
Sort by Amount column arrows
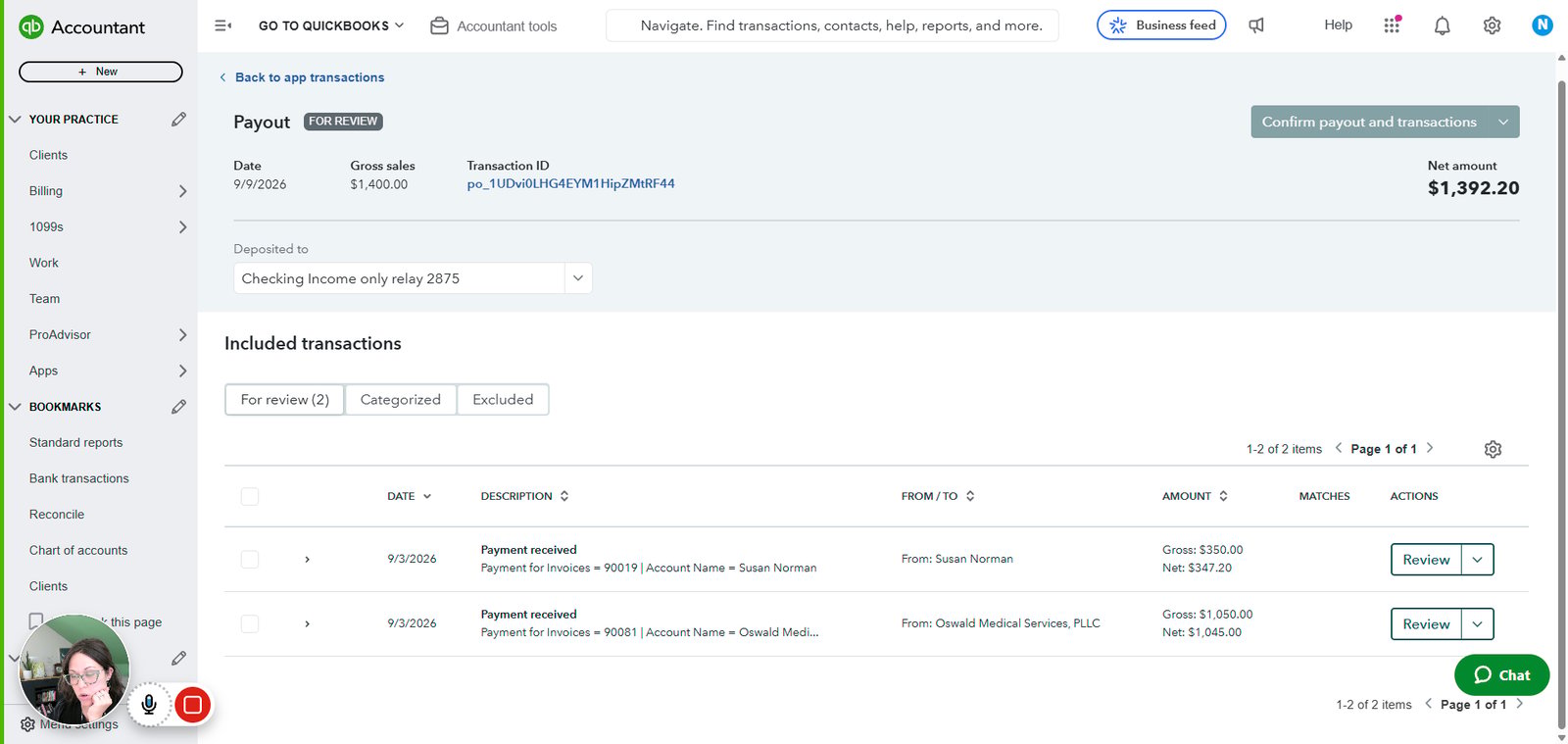tap(1223, 496)
